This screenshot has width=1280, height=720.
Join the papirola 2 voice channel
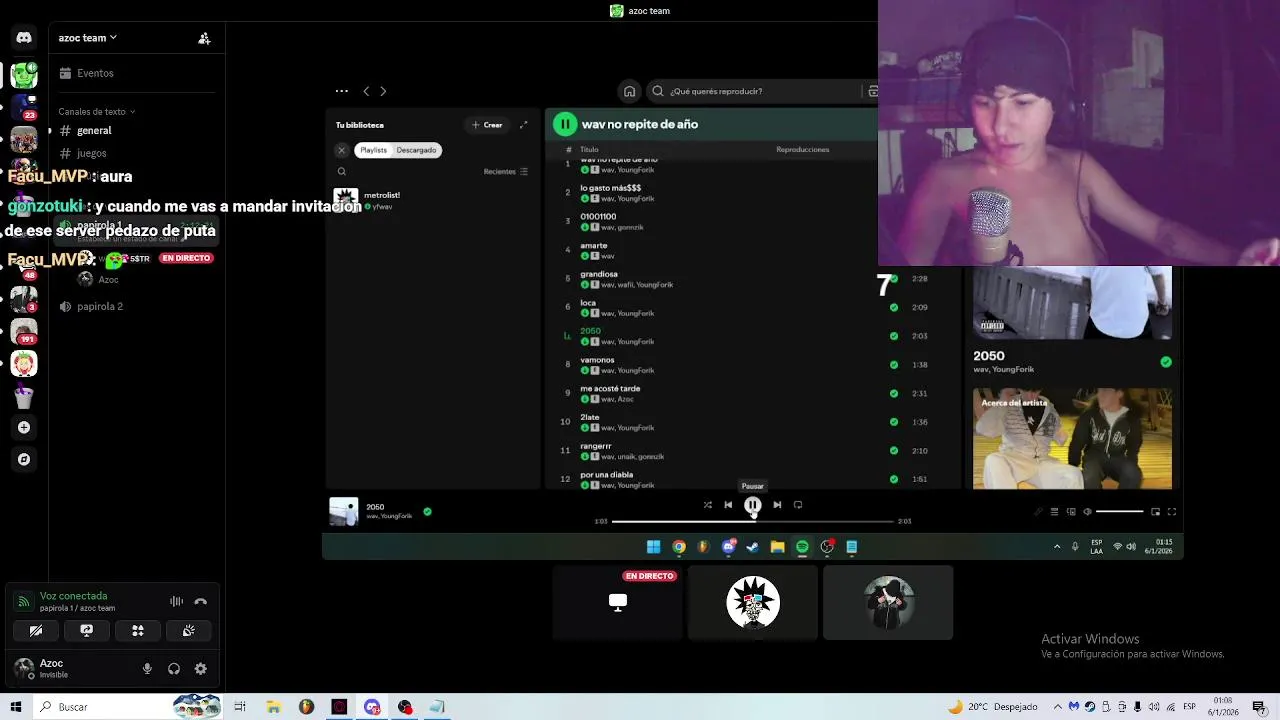pos(92,306)
